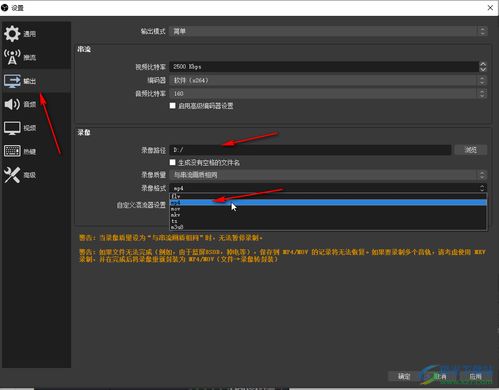The height and width of the screenshot is (390, 499).
Task: Open the audio bitrate 160 dropdown
Action: click(x=328, y=94)
